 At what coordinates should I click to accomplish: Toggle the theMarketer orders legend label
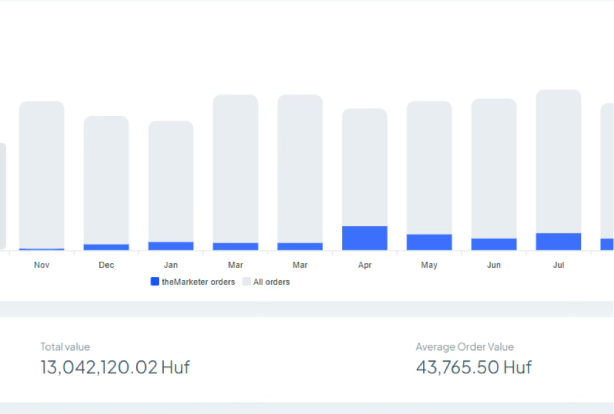[197, 282]
